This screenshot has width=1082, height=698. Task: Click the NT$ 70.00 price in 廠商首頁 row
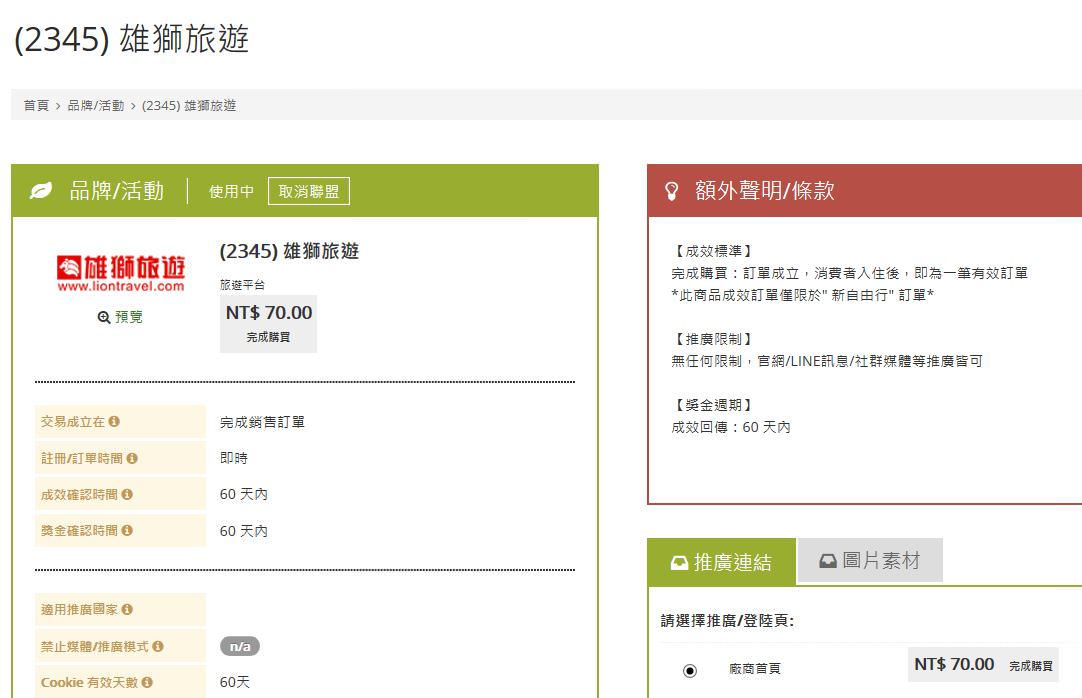(954, 664)
